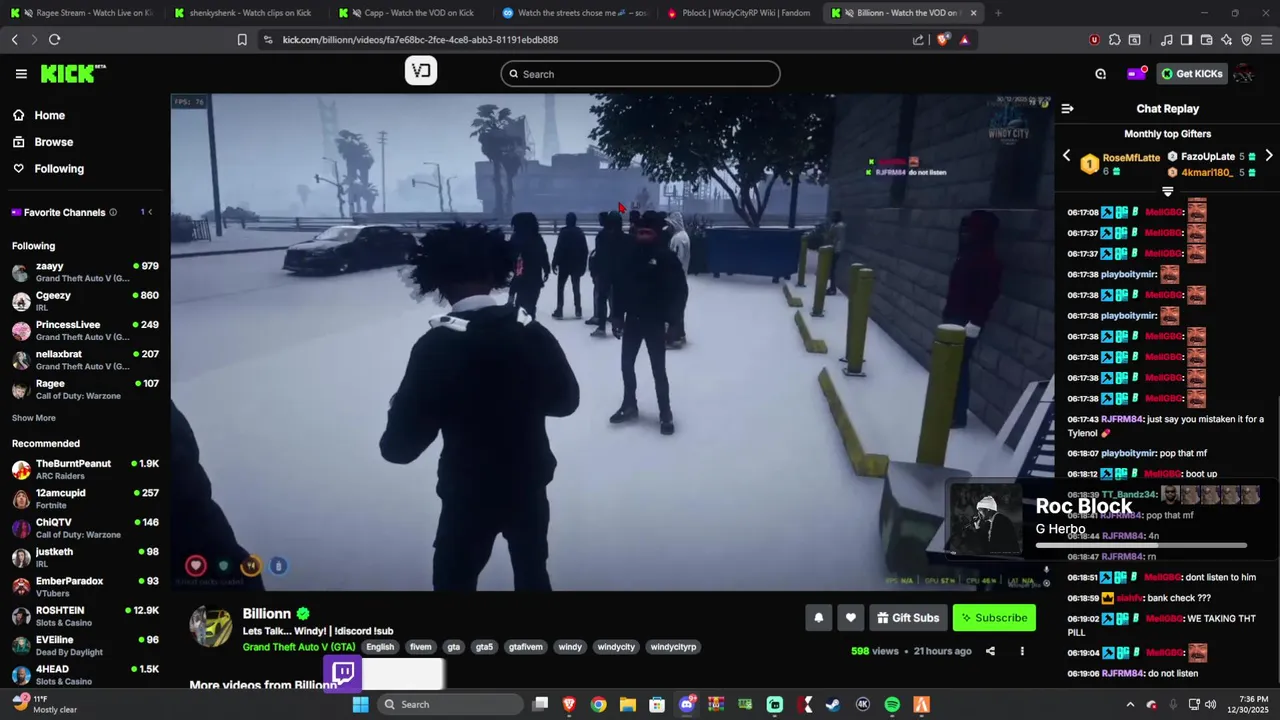Open Following in sidebar

click(59, 169)
